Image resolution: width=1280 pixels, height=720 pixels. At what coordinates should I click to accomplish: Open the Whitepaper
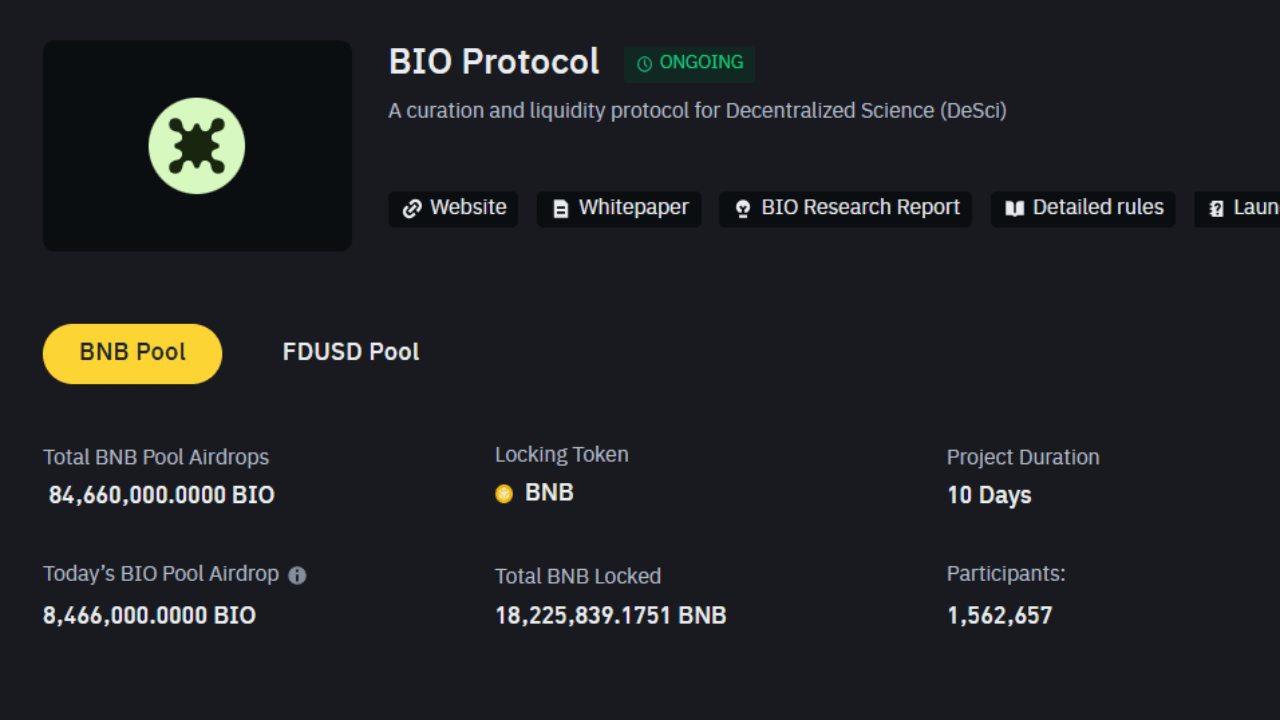click(618, 209)
